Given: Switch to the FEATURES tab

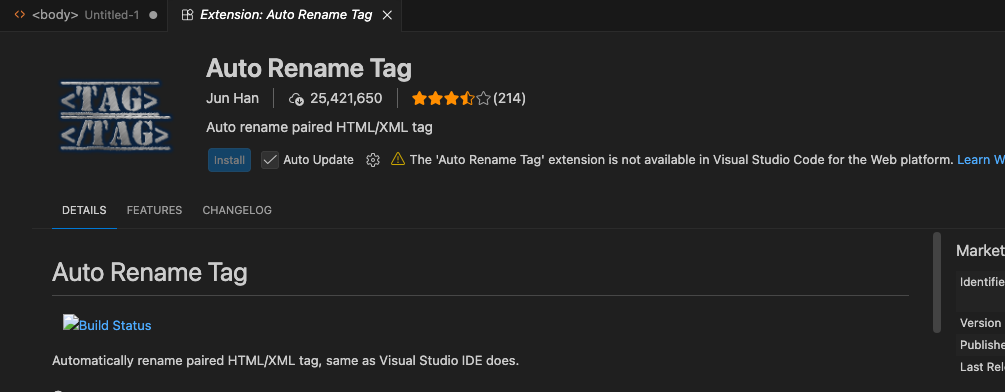Looking at the screenshot, I should pos(154,210).
